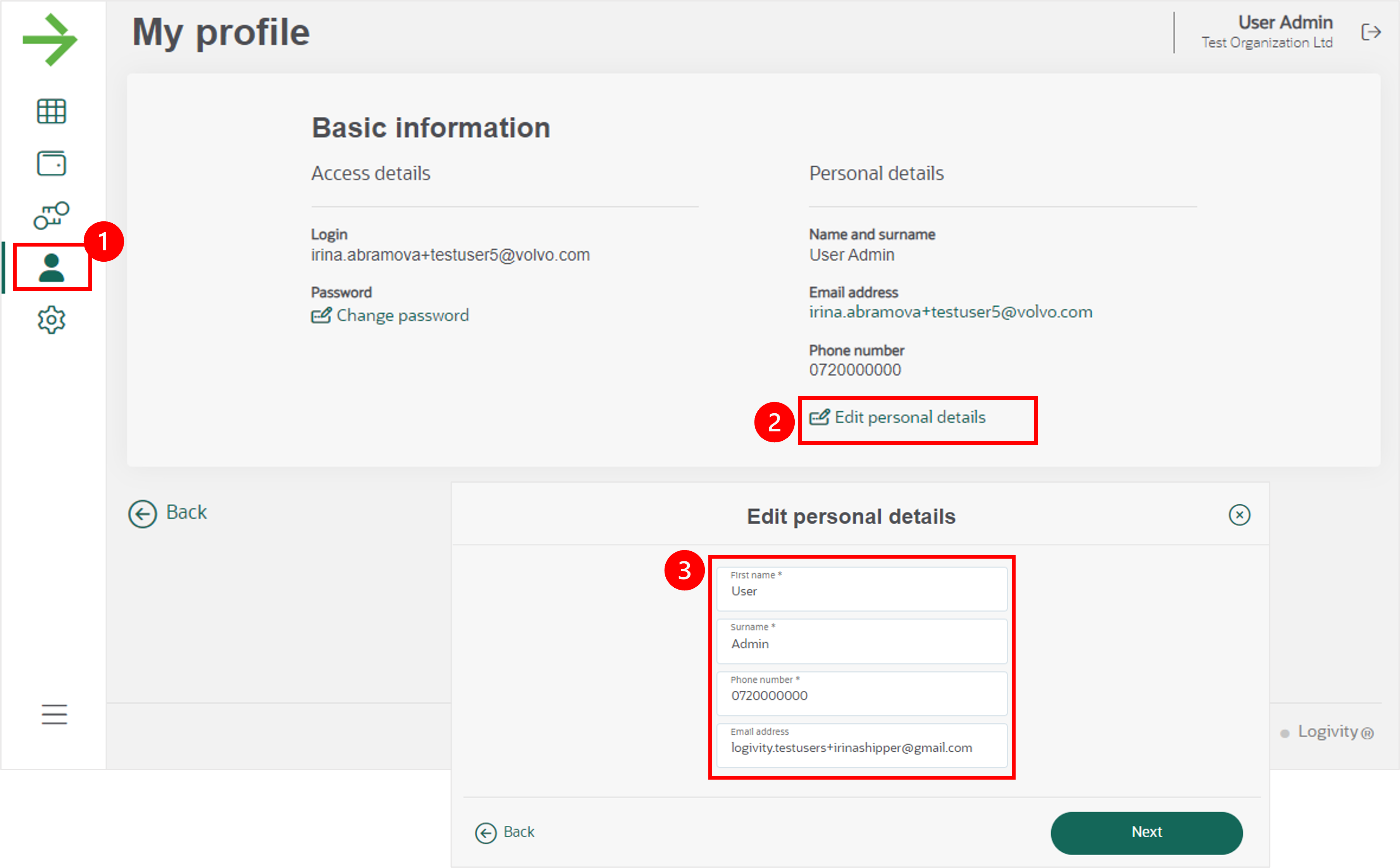The height and width of the screenshot is (868, 1400).
Task: Open the wallet section in sidebar
Action: 52,163
